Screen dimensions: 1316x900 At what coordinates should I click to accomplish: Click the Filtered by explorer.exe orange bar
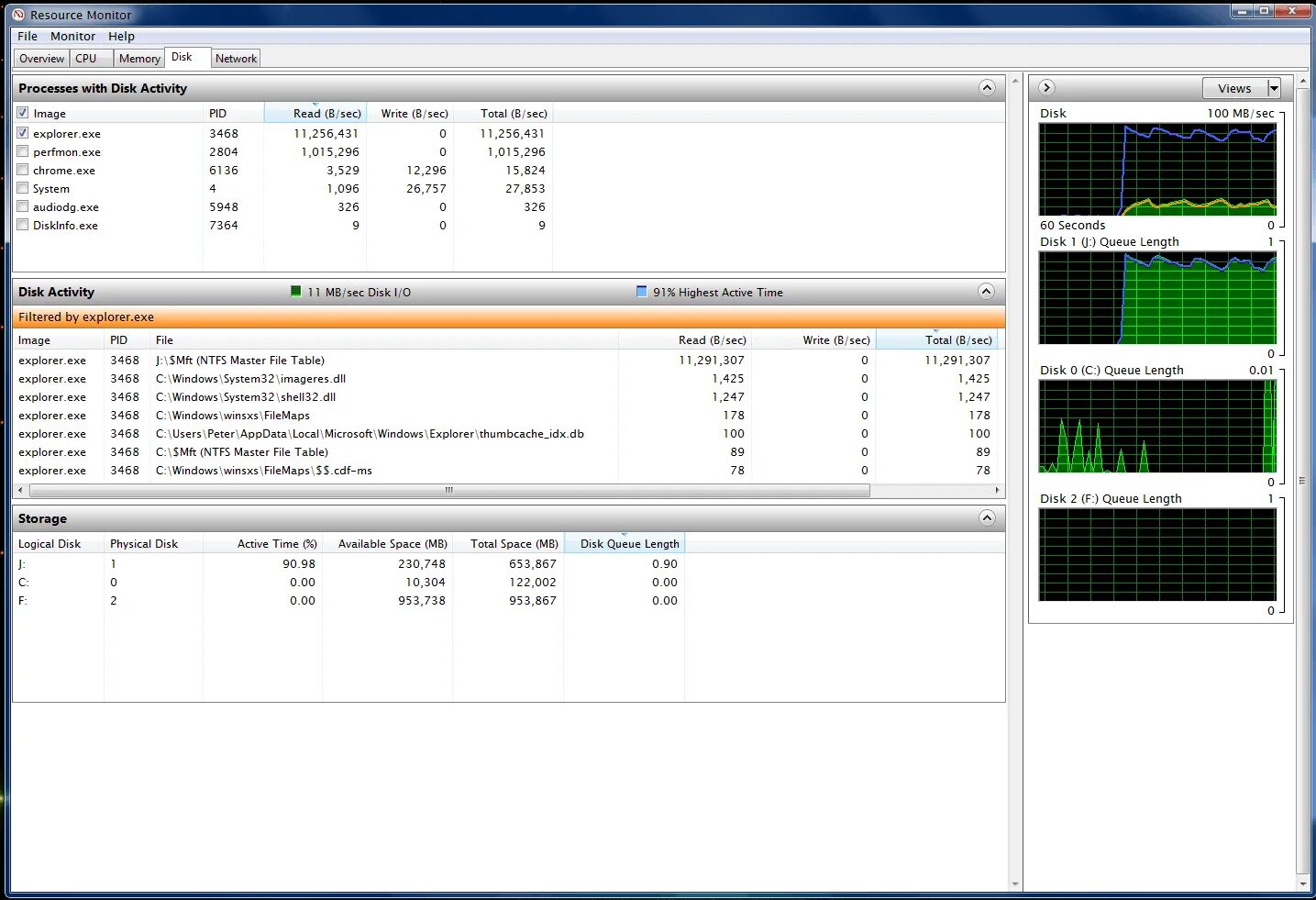click(509, 317)
